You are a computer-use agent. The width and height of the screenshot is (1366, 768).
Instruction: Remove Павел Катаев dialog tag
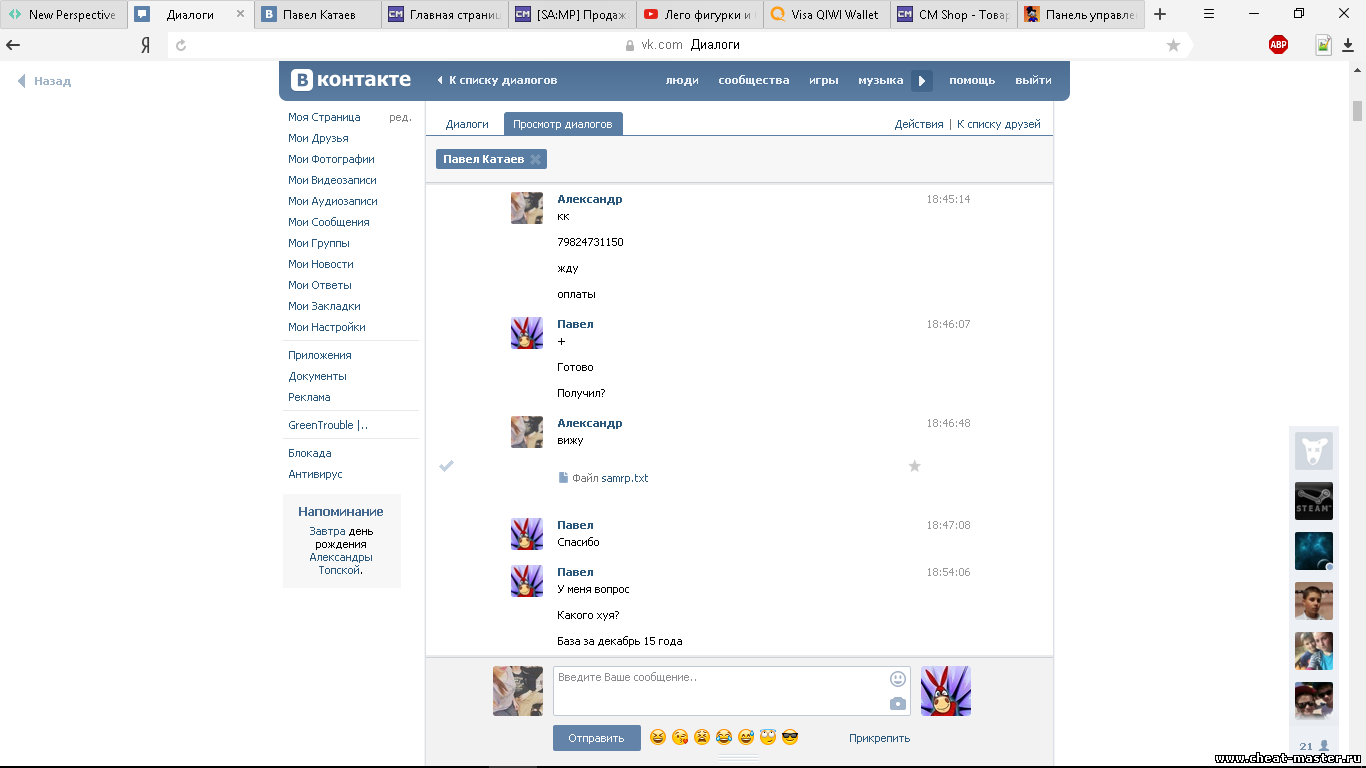pos(536,160)
